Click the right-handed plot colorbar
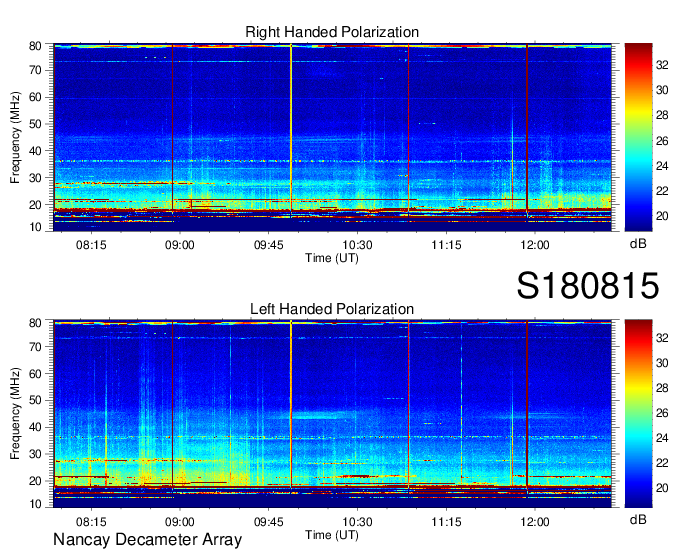 pyautogui.click(x=638, y=137)
